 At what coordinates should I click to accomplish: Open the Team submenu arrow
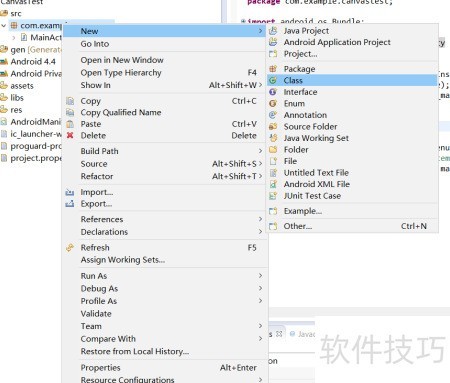click(260, 326)
